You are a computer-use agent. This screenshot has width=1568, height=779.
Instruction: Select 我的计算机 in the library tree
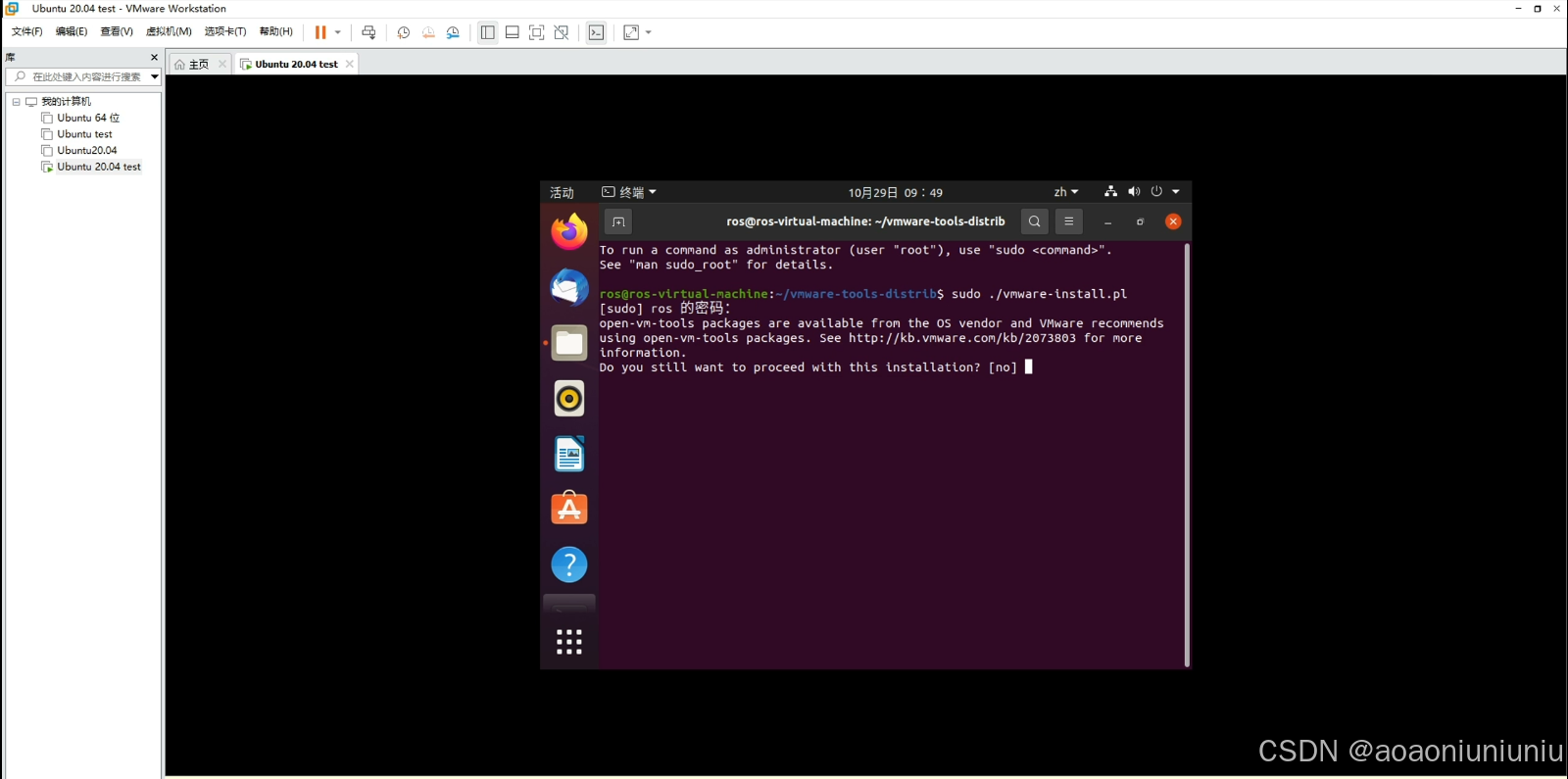pyautogui.click(x=66, y=102)
